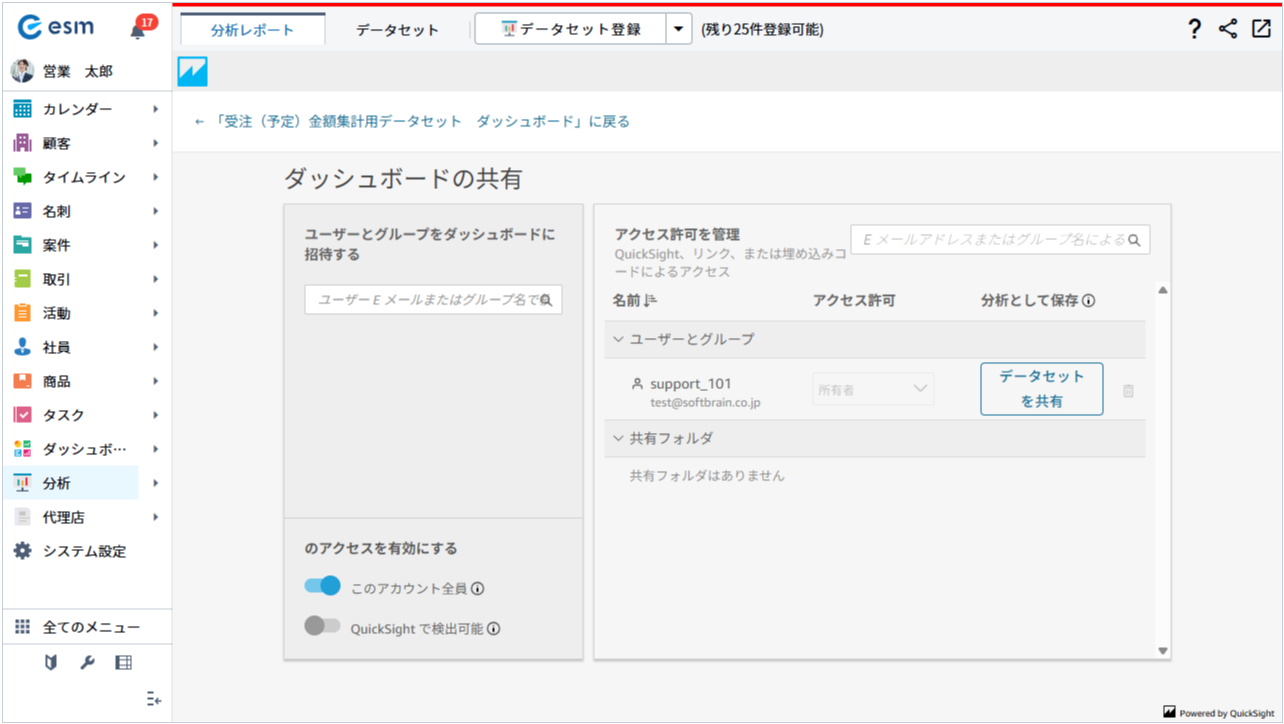
Task: Toggle the このアカウント全員 switch off
Action: click(x=323, y=587)
